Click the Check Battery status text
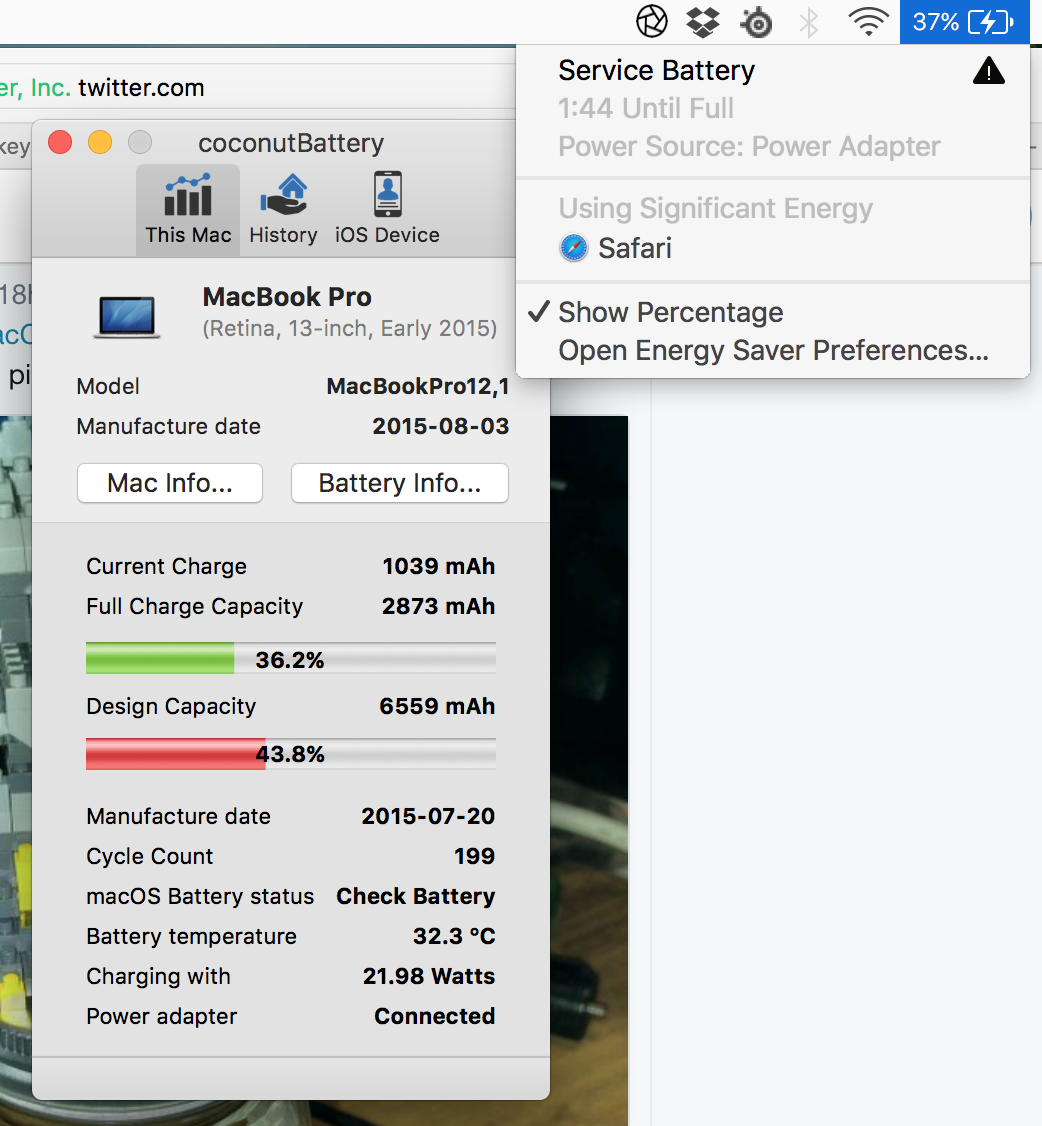The image size is (1042, 1126). (416, 896)
